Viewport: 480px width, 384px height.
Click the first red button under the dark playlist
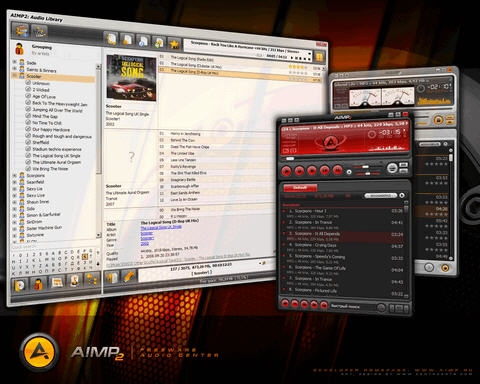pyautogui.click(x=285, y=303)
